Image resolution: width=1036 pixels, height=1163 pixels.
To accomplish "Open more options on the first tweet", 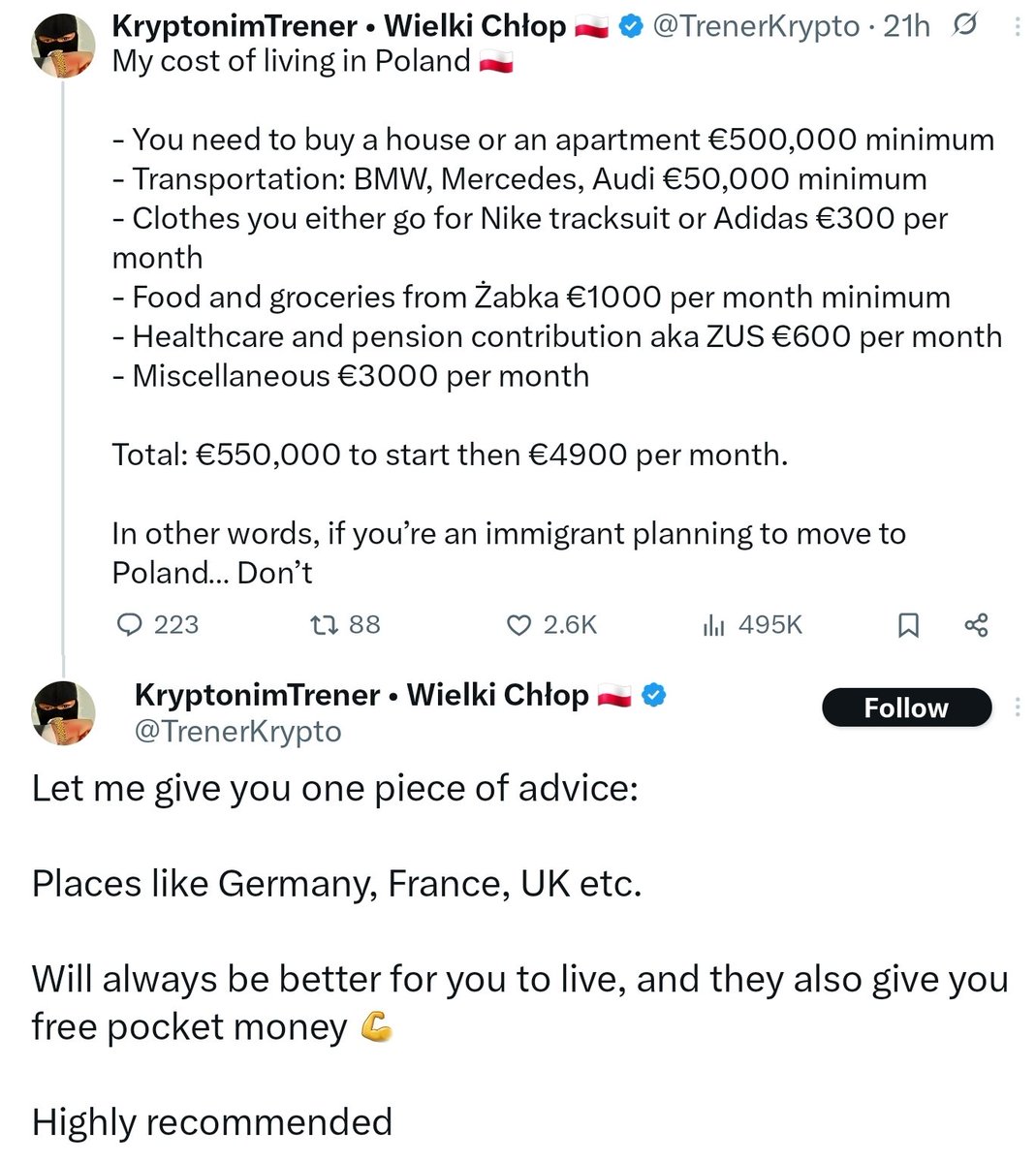I will pyautogui.click(x=1018, y=27).
